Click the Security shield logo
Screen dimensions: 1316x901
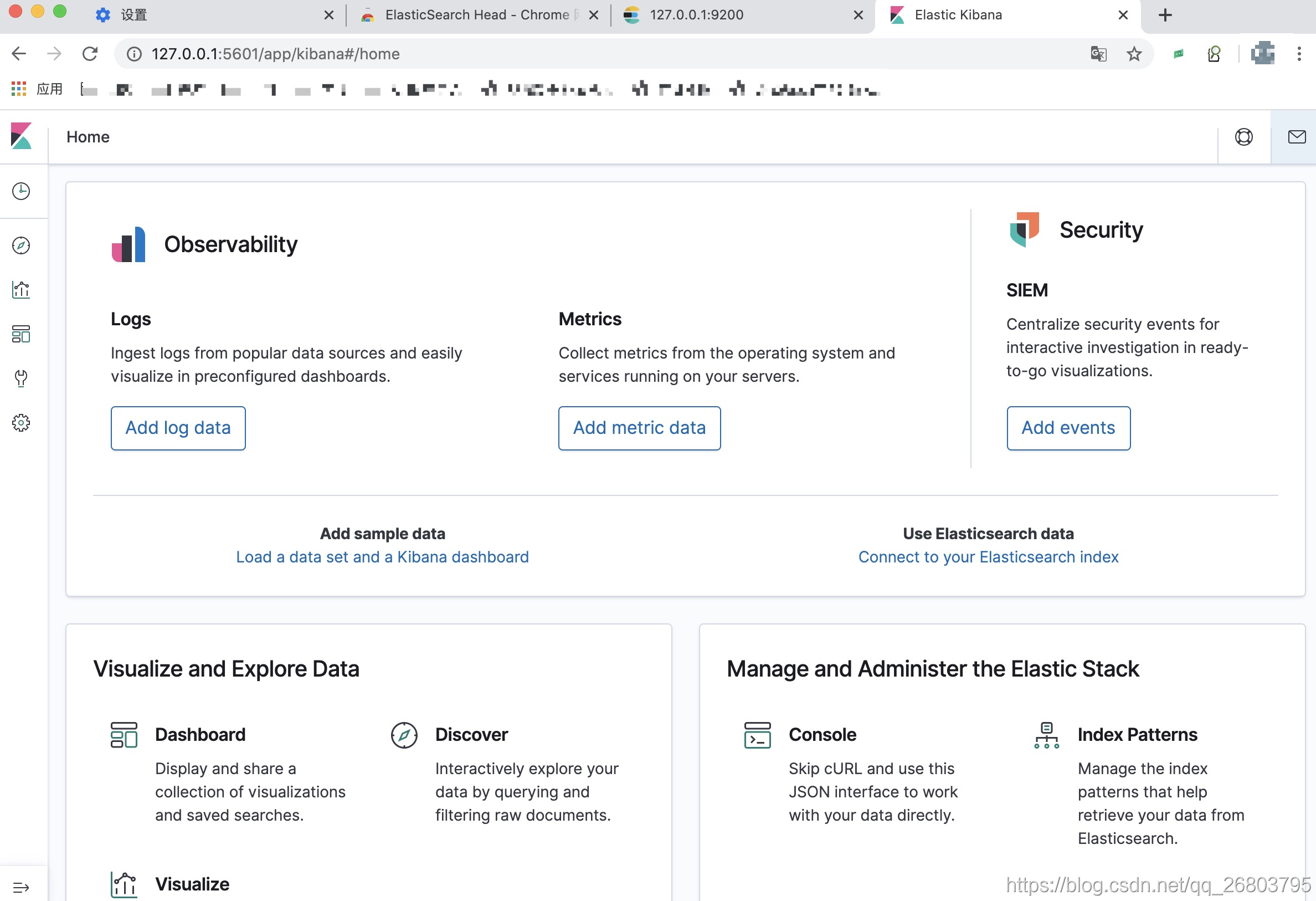1024,229
